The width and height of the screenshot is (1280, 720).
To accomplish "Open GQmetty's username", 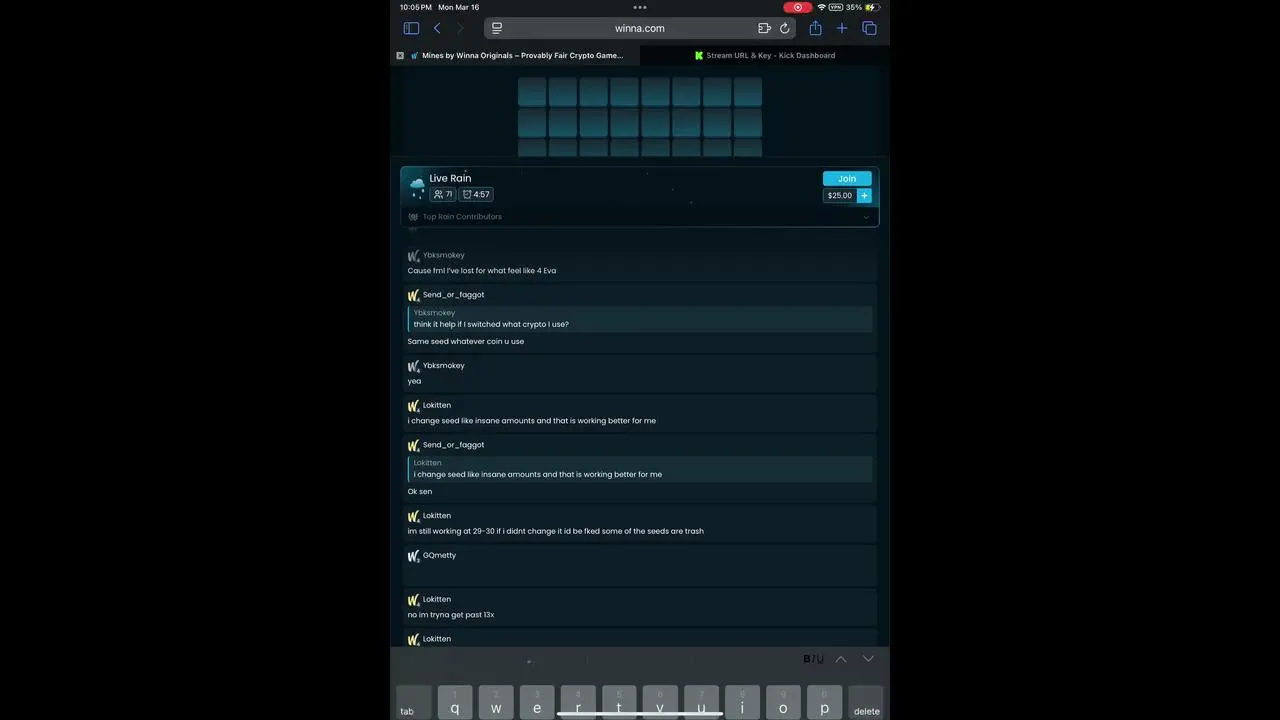I will click(x=439, y=555).
